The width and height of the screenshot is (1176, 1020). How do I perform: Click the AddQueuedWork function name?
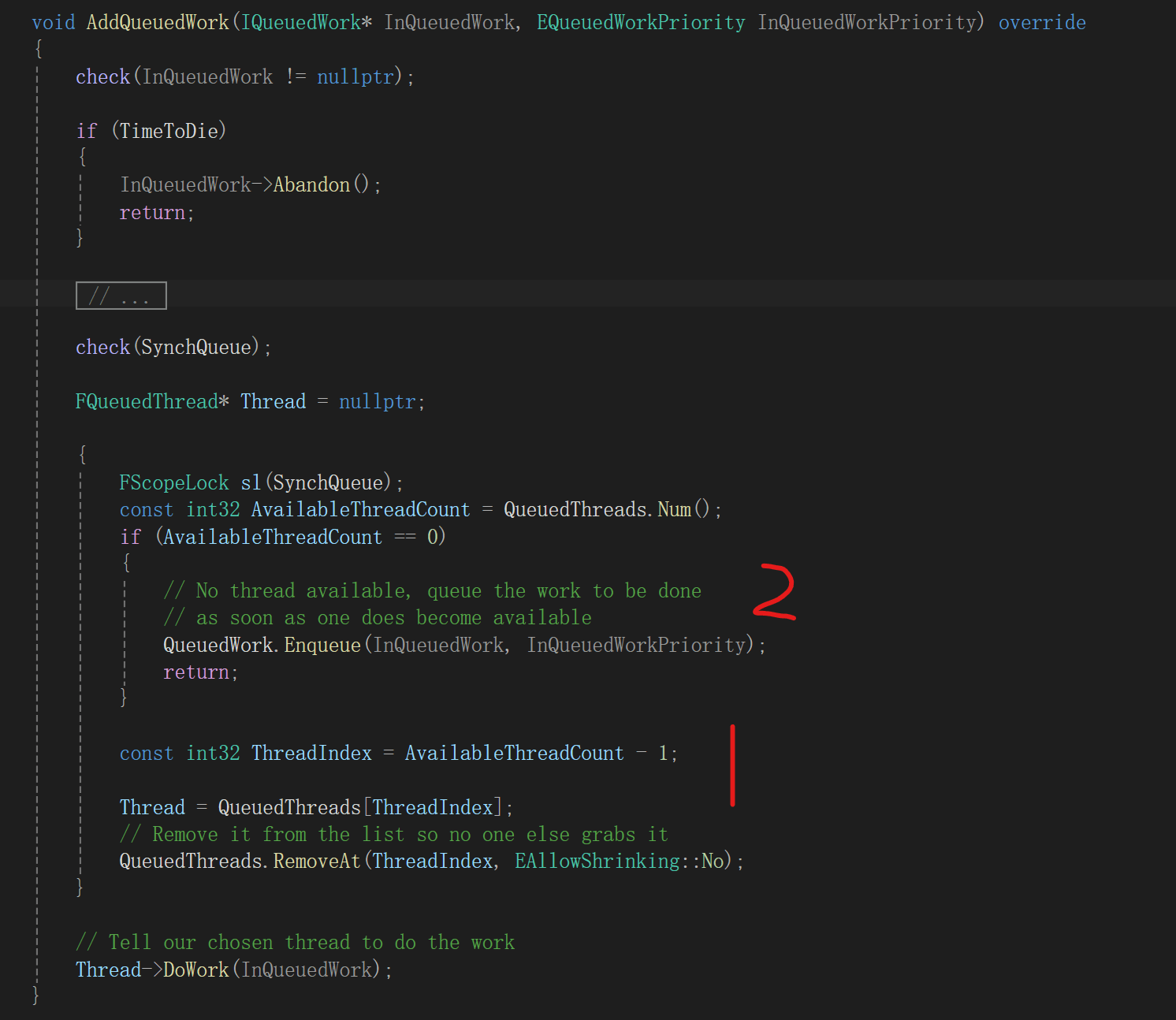pyautogui.click(x=158, y=22)
